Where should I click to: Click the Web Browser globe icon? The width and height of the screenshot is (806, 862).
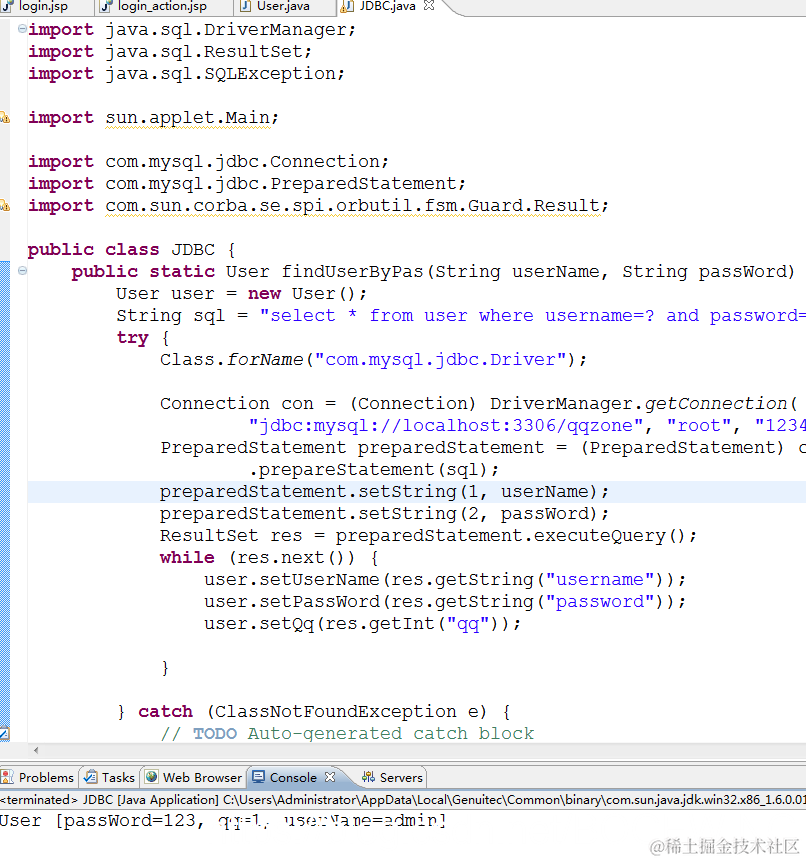click(151, 777)
